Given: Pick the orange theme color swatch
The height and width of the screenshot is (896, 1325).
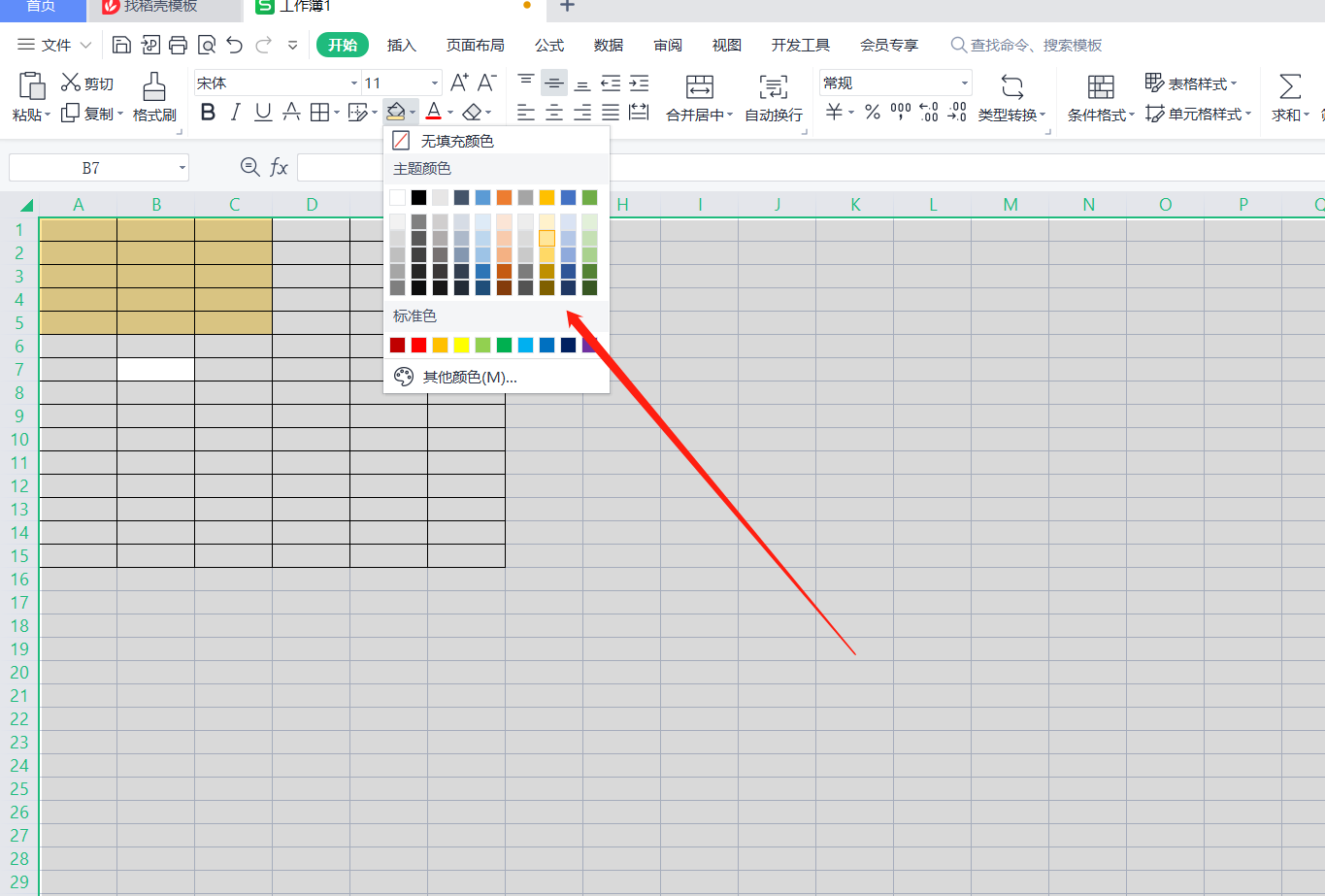Looking at the screenshot, I should pyautogui.click(x=504, y=197).
